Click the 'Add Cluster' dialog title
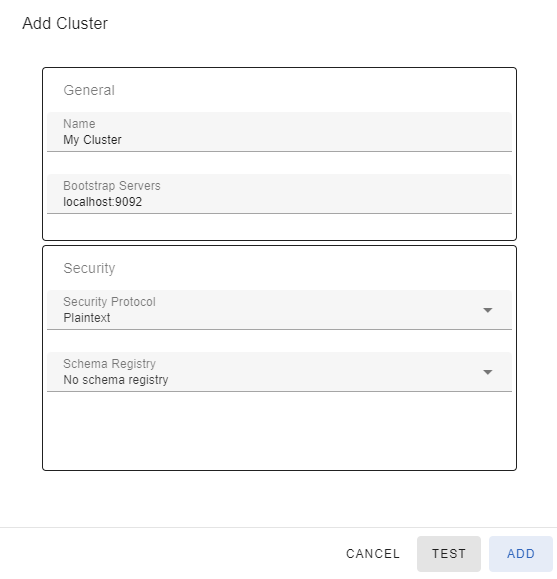Viewport: 557px width, 579px height. point(65,24)
